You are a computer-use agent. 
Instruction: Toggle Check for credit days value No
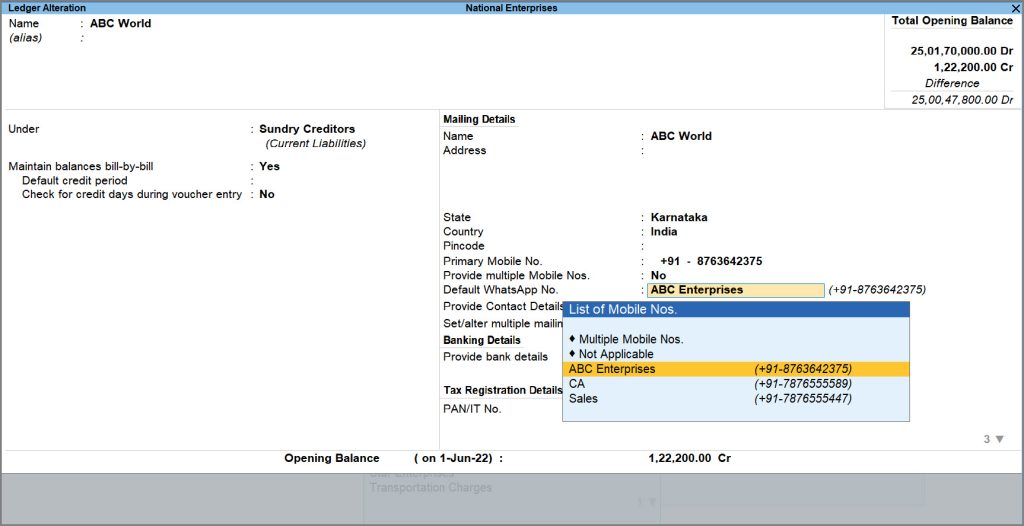click(x=266, y=195)
